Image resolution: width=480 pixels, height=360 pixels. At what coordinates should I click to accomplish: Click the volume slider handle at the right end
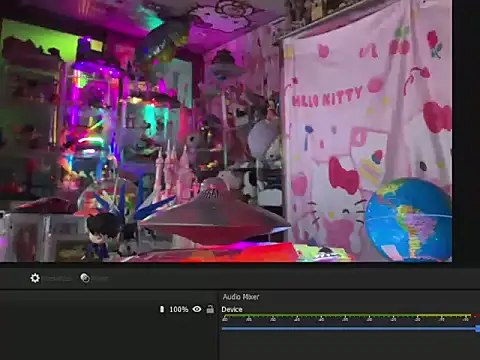478,329
